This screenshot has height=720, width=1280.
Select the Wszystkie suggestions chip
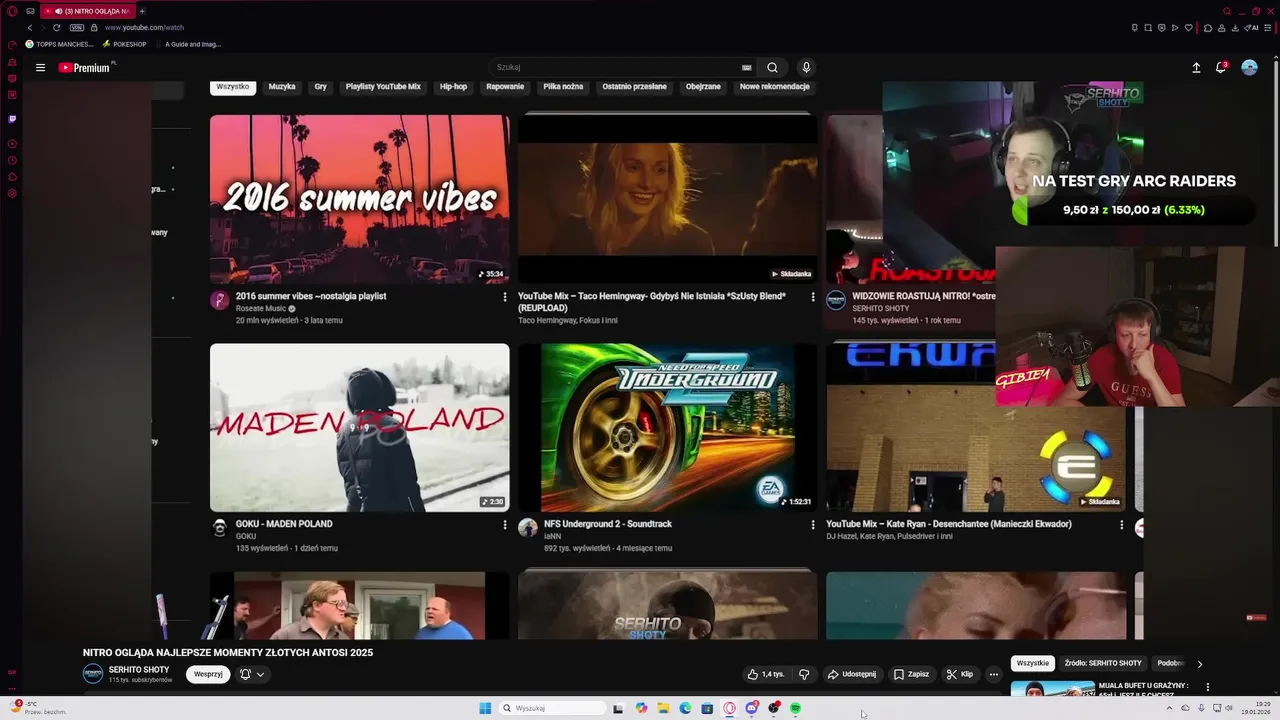click(1033, 663)
